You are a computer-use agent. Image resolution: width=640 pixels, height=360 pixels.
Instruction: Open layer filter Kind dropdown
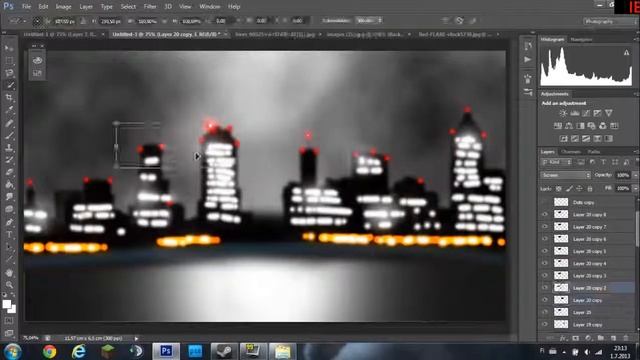coord(556,162)
